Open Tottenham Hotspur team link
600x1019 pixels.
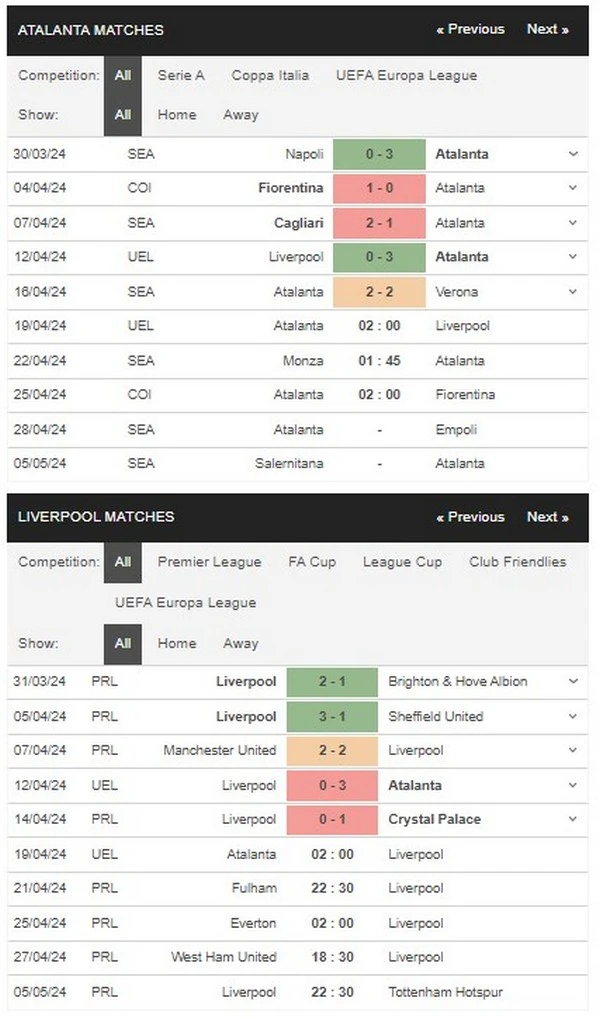[x=445, y=992]
